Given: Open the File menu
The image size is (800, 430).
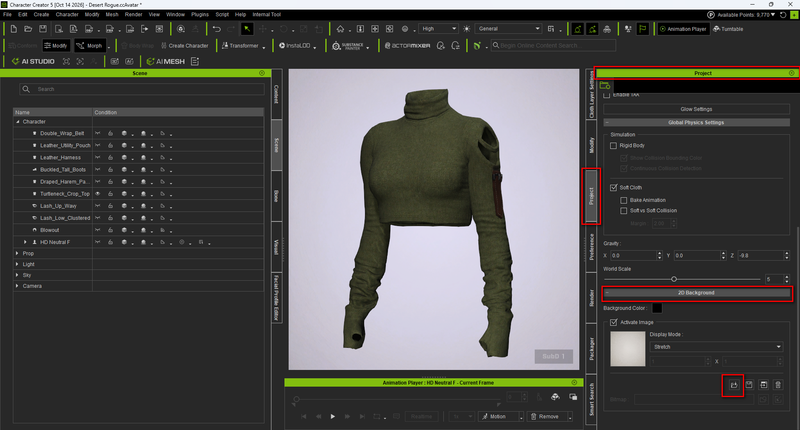Looking at the screenshot, I should pos(8,15).
